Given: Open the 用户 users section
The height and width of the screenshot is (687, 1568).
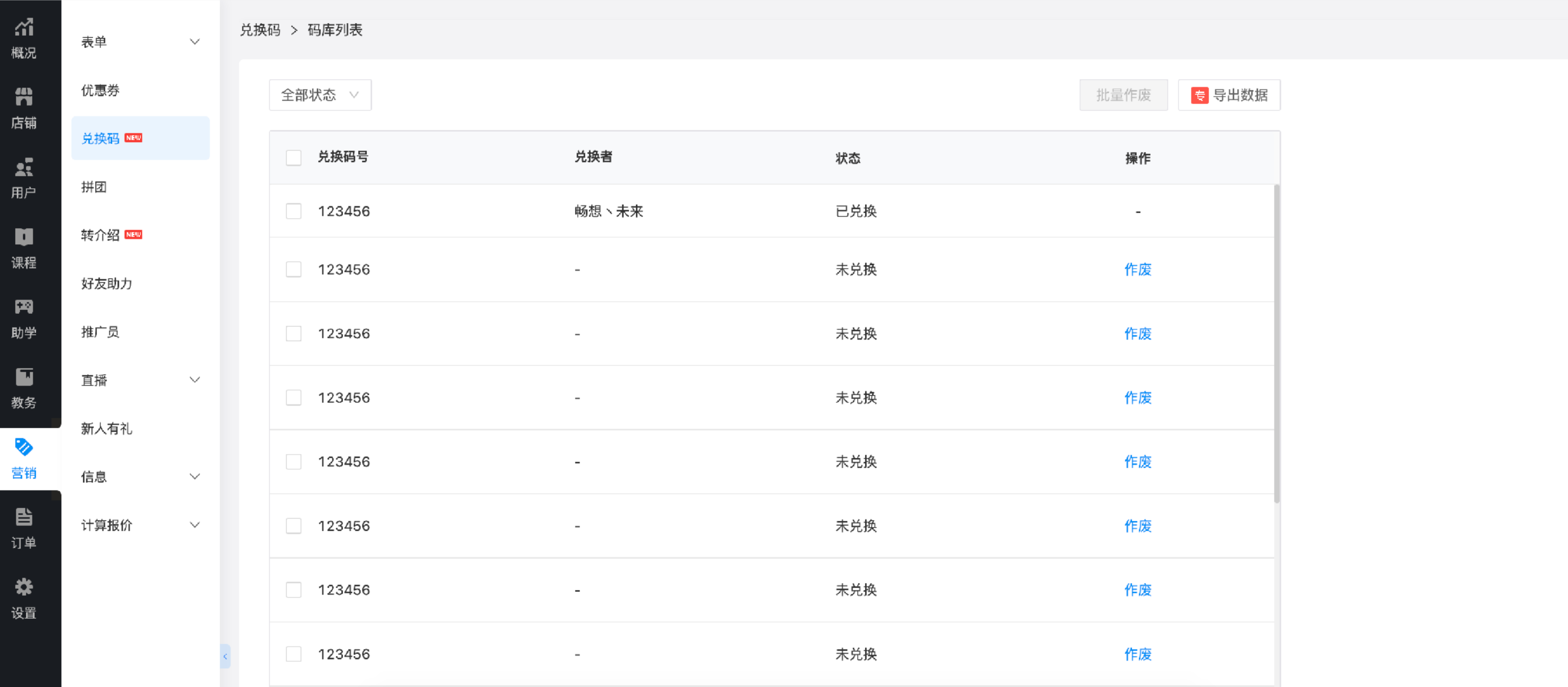Looking at the screenshot, I should click(x=24, y=179).
